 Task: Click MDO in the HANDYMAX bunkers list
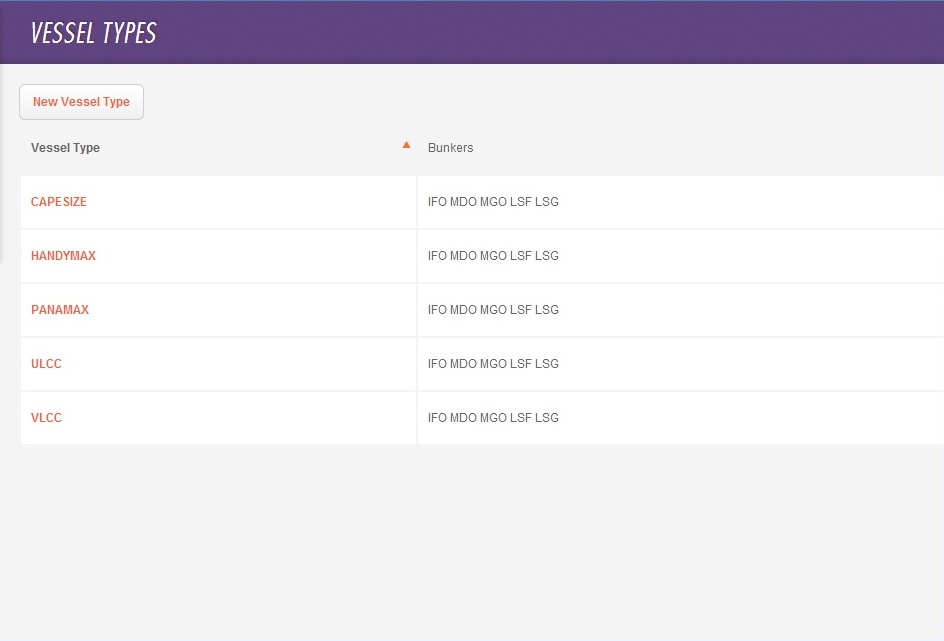pos(463,256)
